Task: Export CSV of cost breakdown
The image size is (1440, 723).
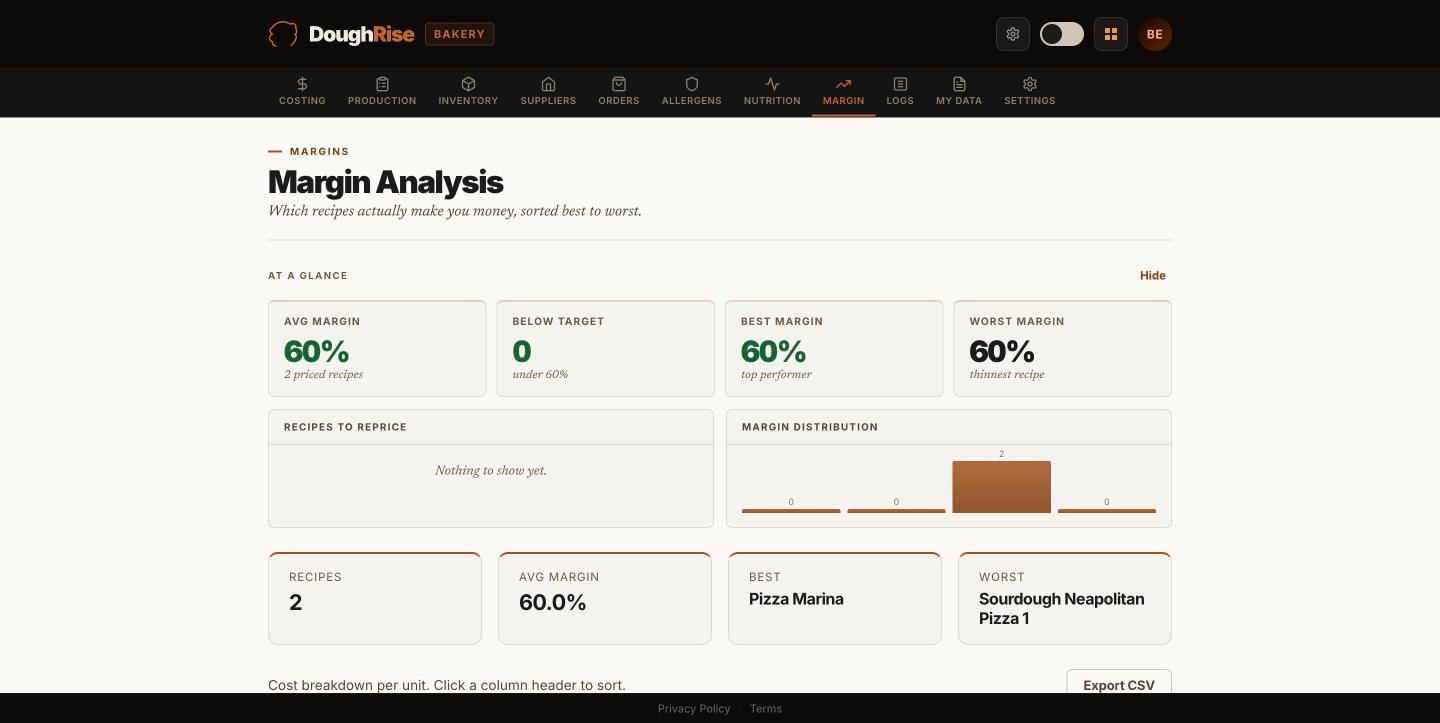Action: (1119, 684)
